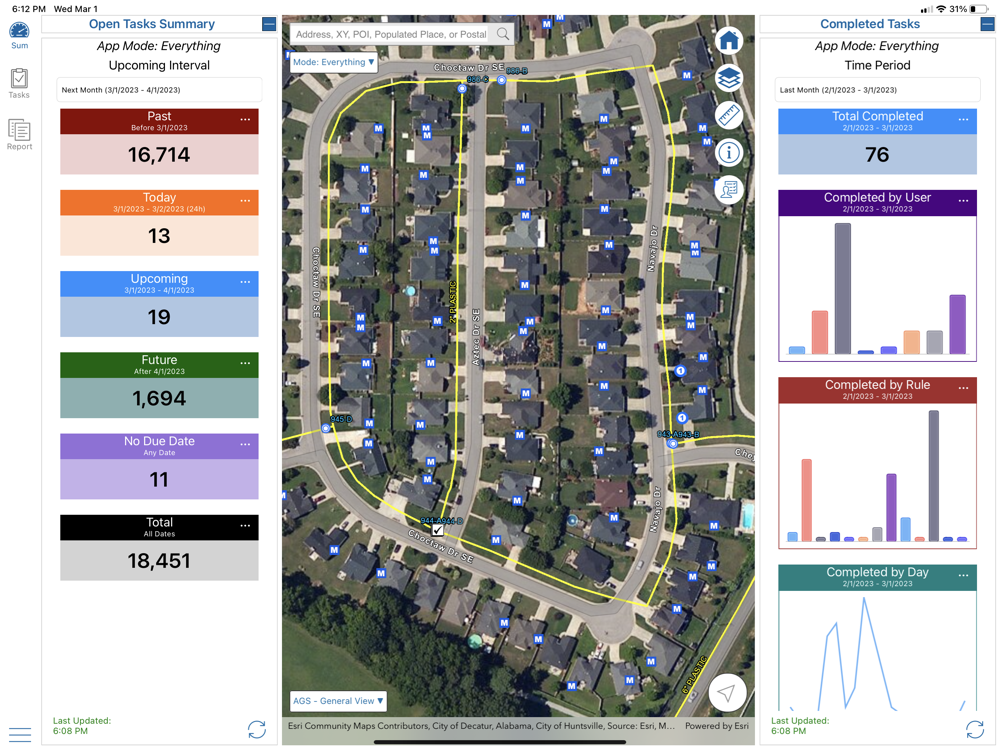Screen dimensions: 1000x750
Task: Tap the checkbox marker at 944-A944-B
Action: tap(438, 530)
